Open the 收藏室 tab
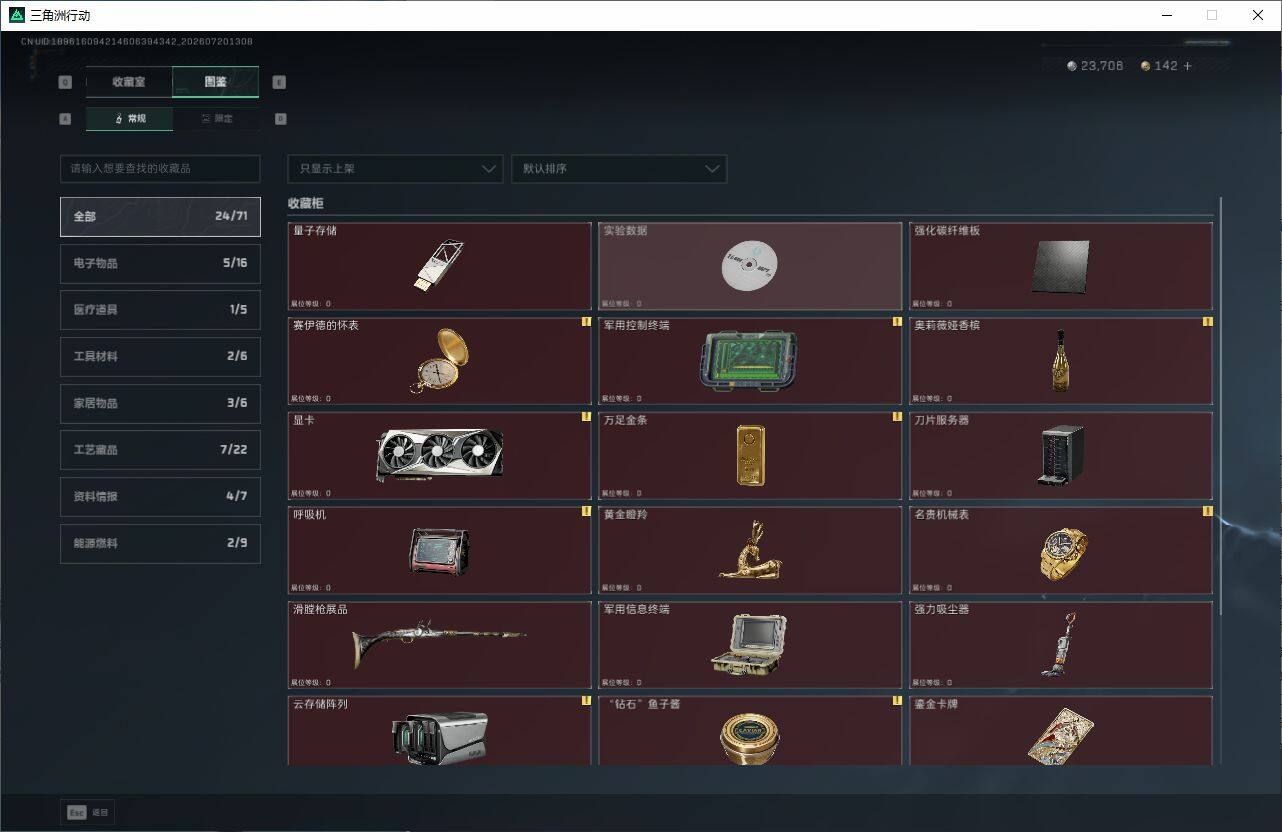Image resolution: width=1282 pixels, height=832 pixels. coord(129,82)
